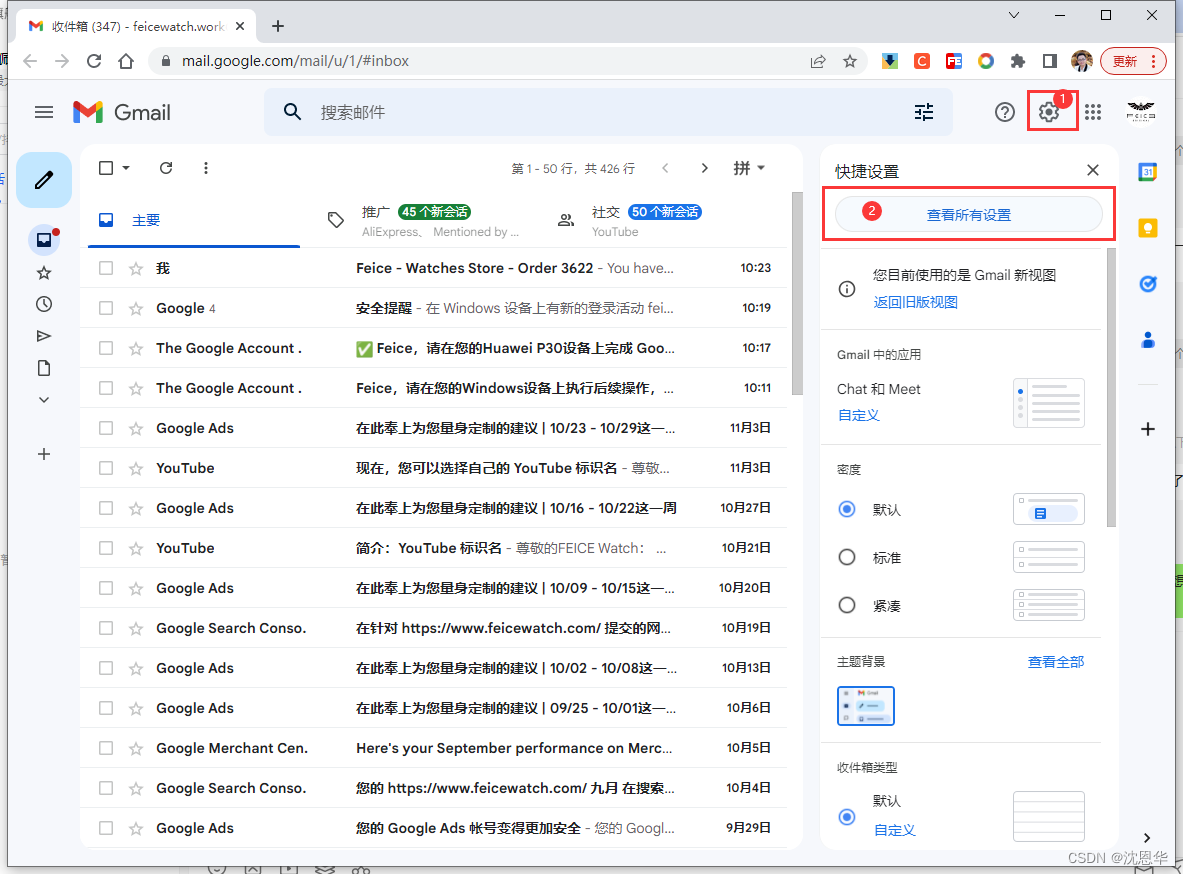Open Sent mail arrow sidebar icon
Viewport: 1183px width, 874px height.
[x=44, y=336]
